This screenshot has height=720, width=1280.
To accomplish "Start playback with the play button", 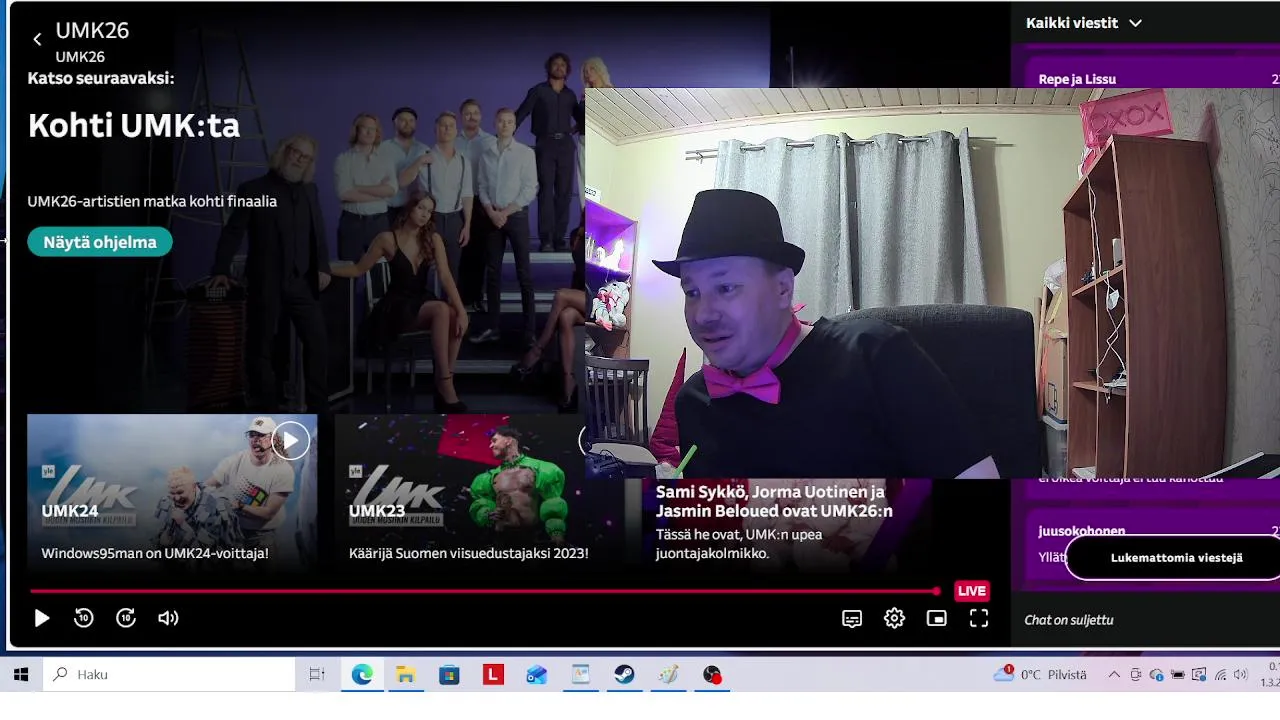I will tap(41, 618).
